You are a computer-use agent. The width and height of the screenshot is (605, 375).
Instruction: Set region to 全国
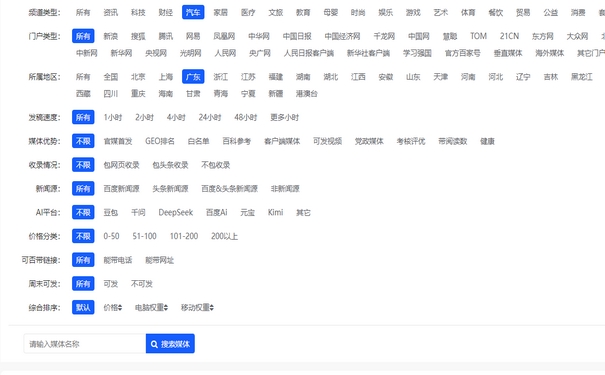[x=111, y=77]
